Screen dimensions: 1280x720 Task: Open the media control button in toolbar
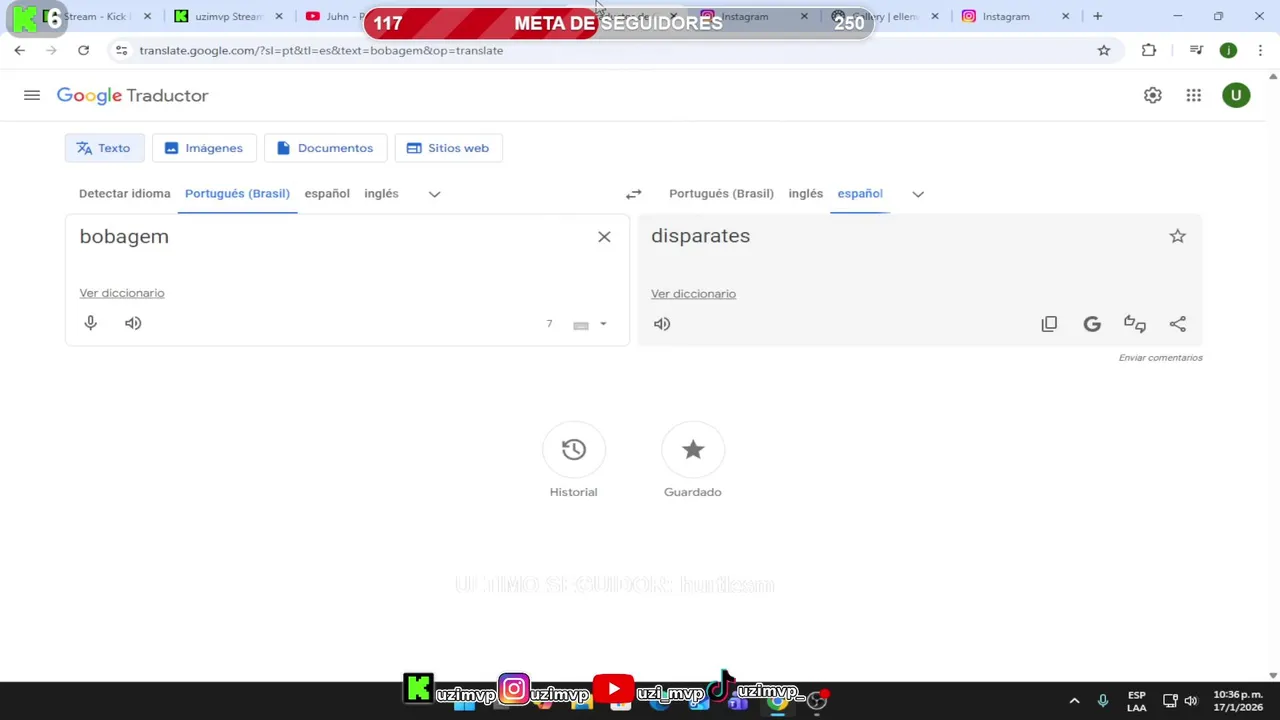click(1196, 50)
